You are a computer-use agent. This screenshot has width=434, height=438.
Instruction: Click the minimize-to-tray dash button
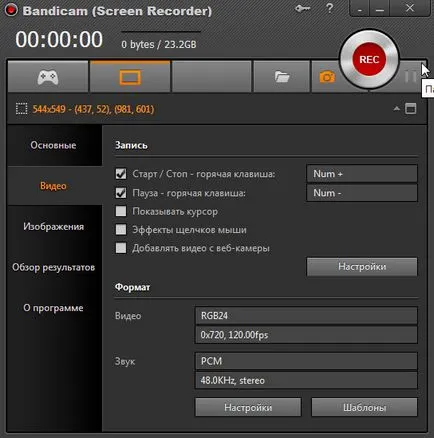[x=360, y=9]
